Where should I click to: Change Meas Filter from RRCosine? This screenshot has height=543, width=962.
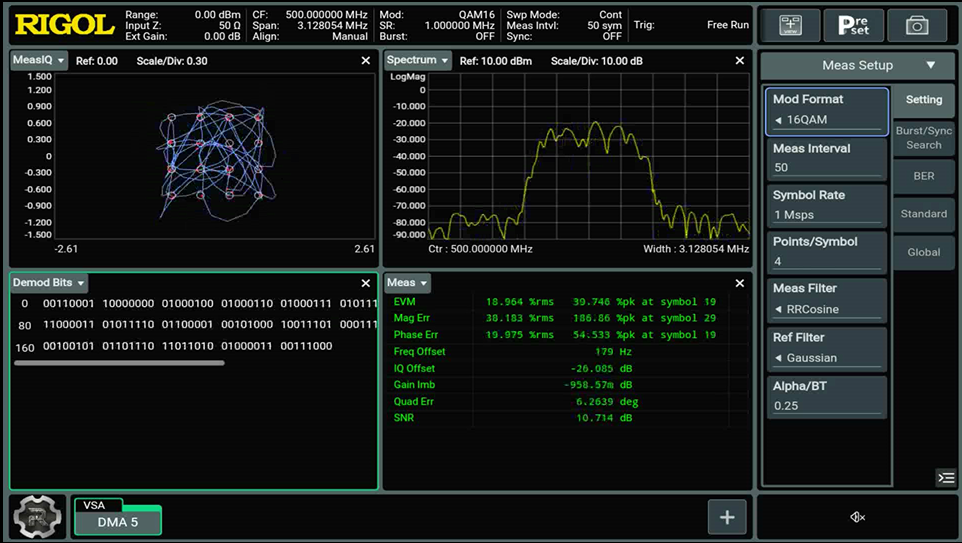coord(826,300)
